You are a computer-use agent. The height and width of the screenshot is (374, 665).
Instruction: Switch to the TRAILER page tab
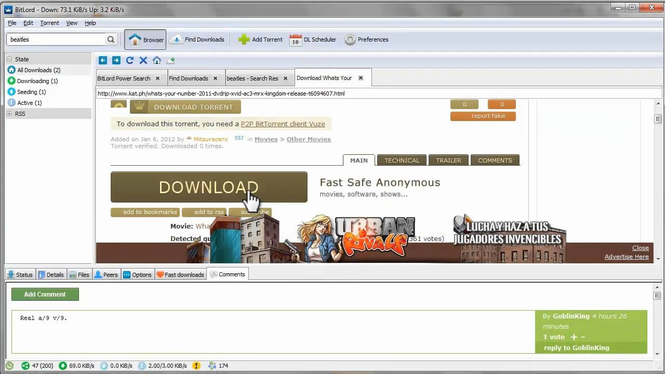[448, 160]
